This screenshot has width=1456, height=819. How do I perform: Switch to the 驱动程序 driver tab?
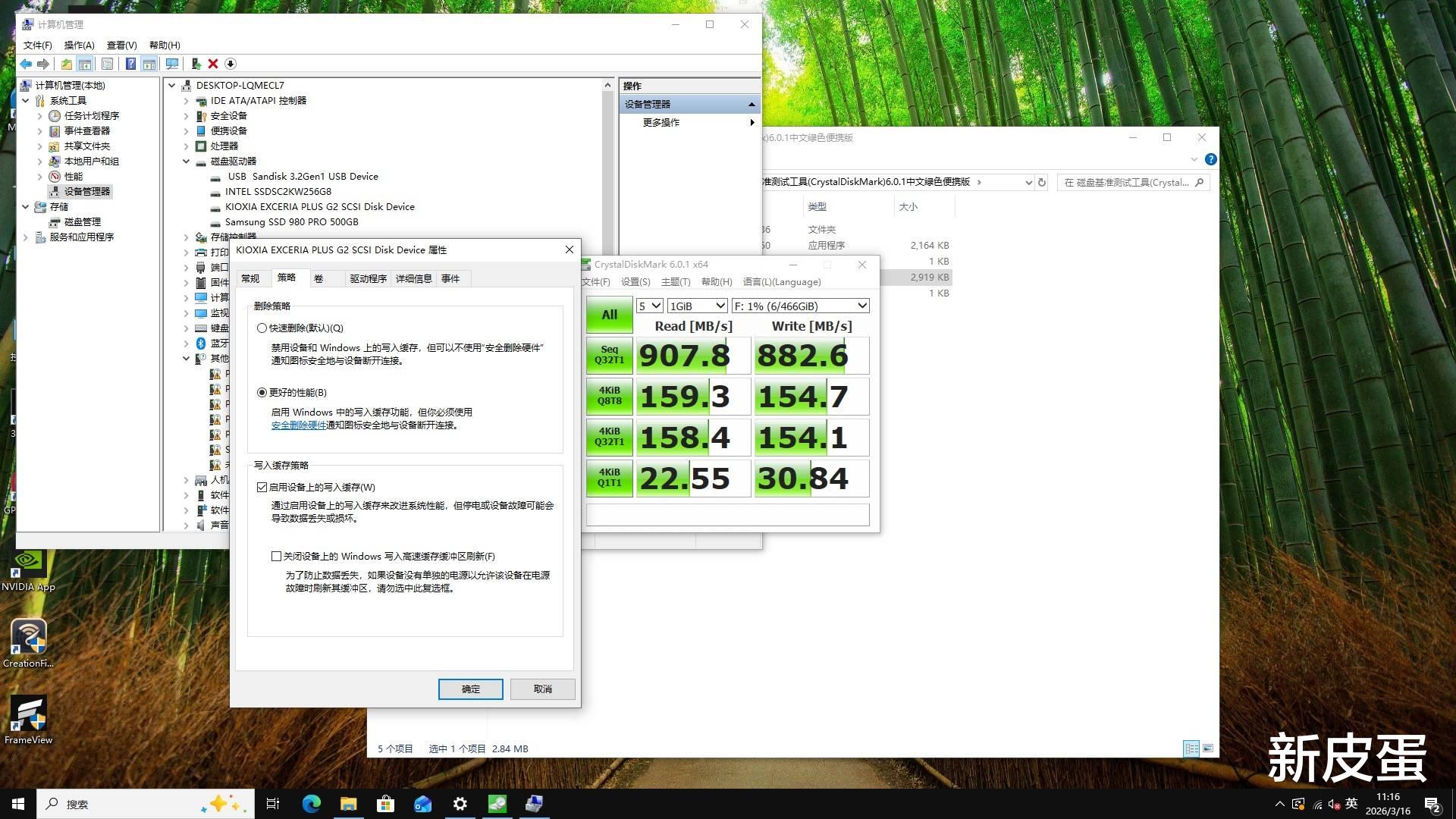(x=368, y=279)
